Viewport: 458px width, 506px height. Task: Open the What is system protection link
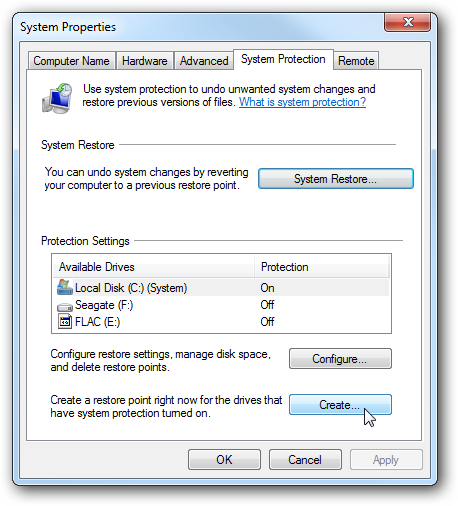tap(302, 102)
